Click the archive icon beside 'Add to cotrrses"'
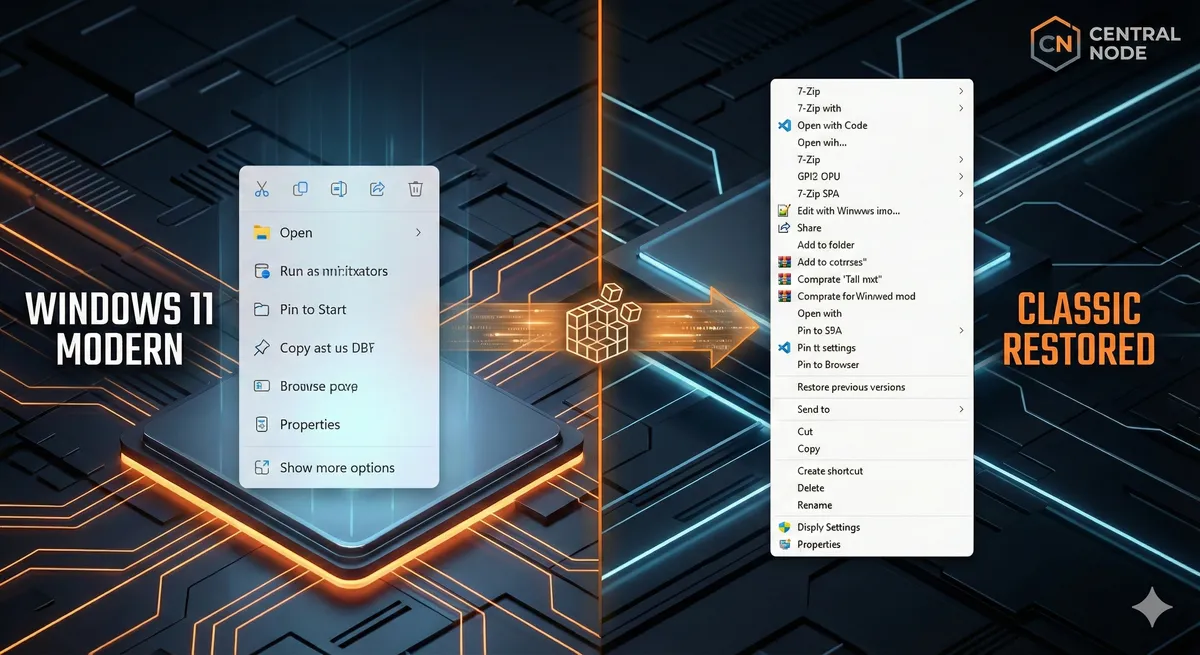The image size is (1200, 655). [x=785, y=262]
